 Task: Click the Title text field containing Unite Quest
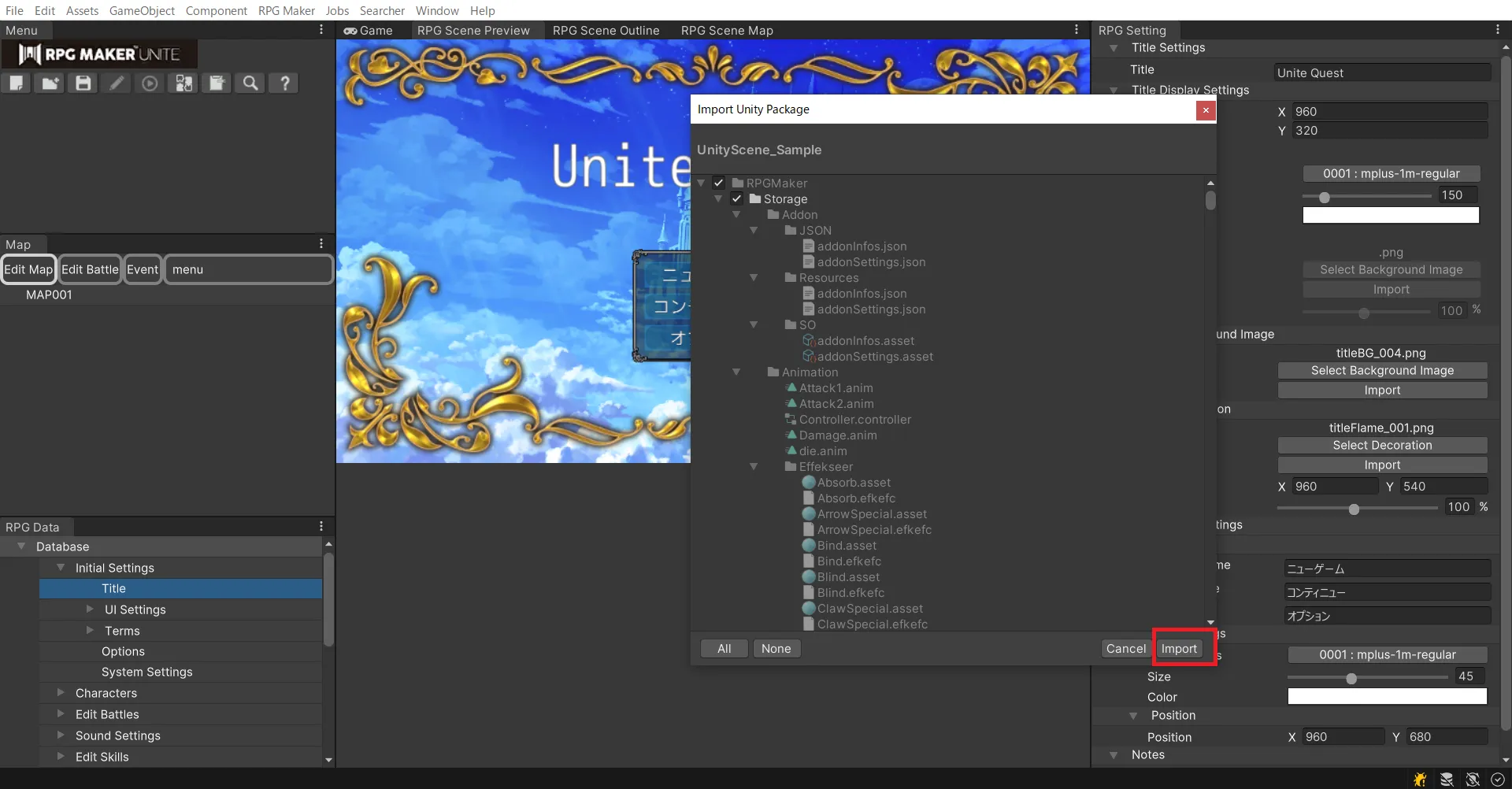click(1381, 72)
